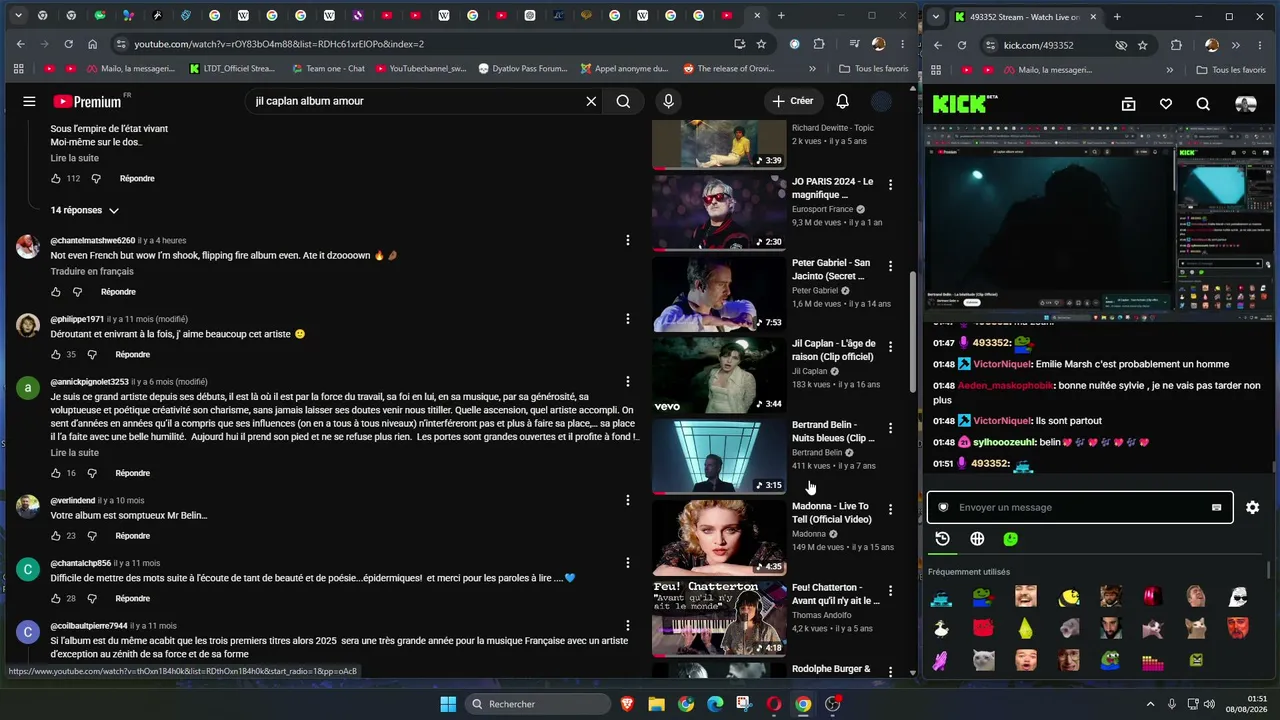Dislike the comment by @chantelmatshwe6260
The height and width of the screenshot is (720, 1280).
(x=77, y=292)
